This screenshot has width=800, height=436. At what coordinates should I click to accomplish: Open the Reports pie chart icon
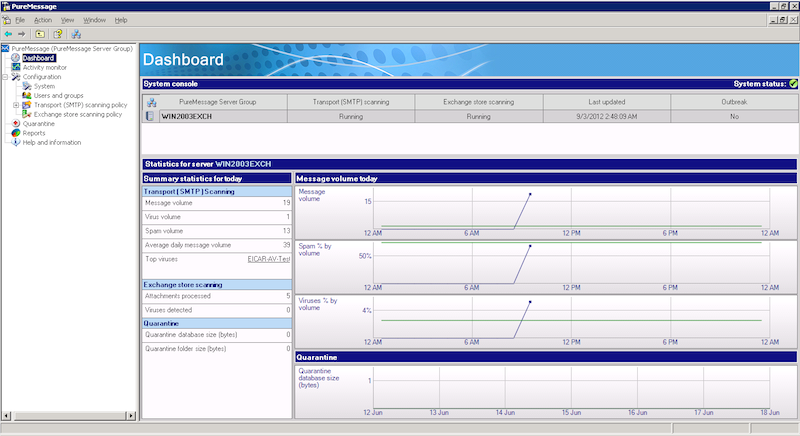coord(16,133)
